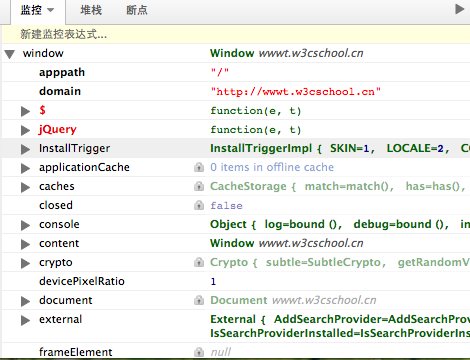Screen dimensions: 470x360
Task: Click the lock icon beside caches
Action: point(199,186)
